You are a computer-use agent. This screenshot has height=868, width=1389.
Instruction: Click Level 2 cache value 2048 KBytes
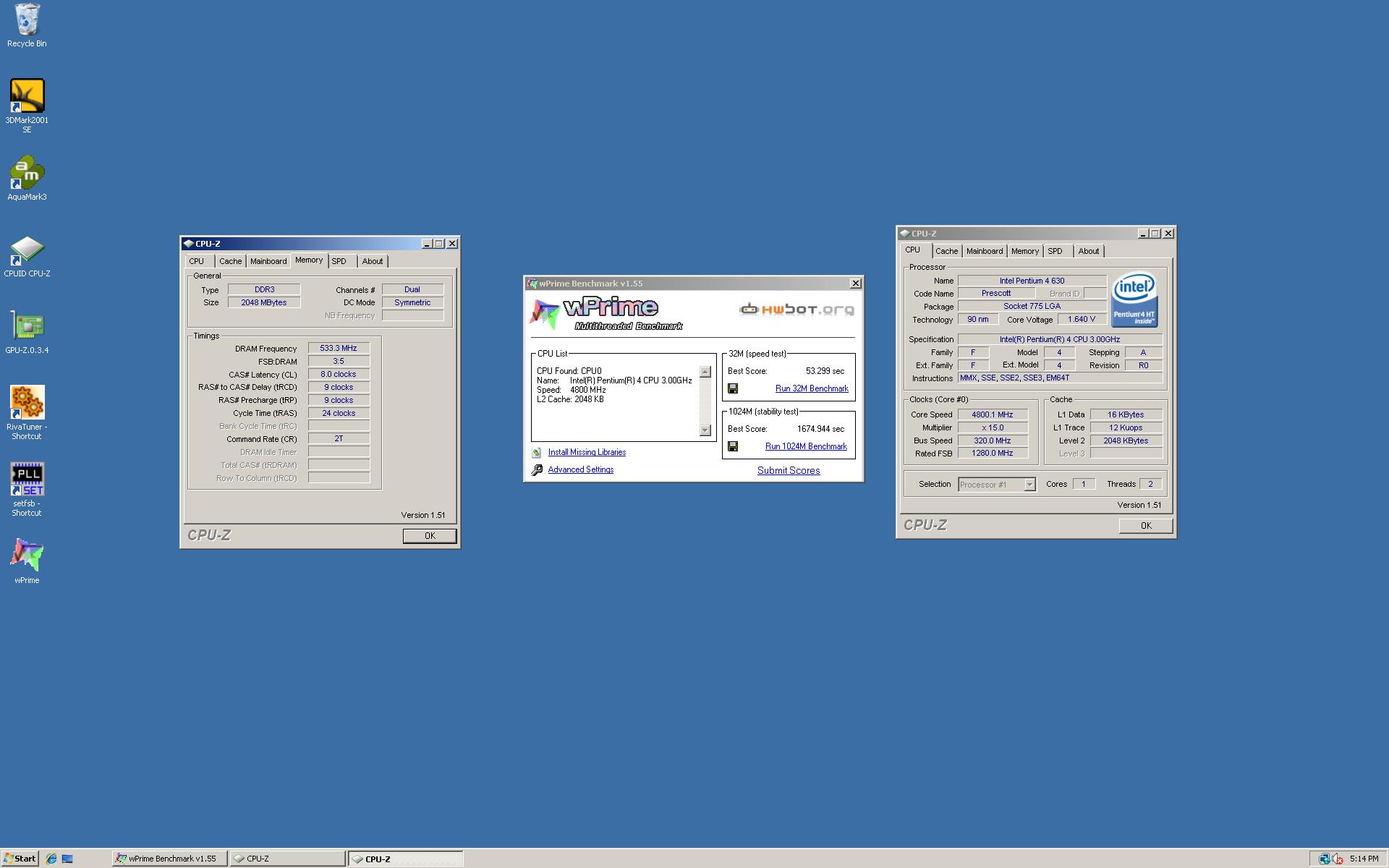1126,441
